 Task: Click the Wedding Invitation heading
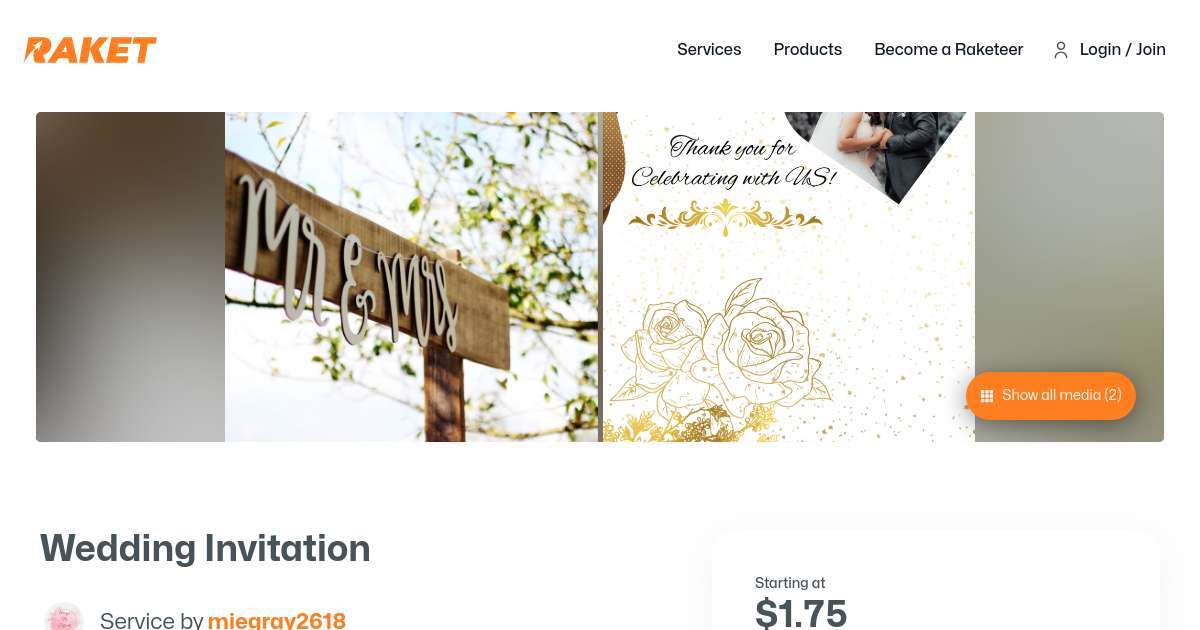(x=205, y=548)
